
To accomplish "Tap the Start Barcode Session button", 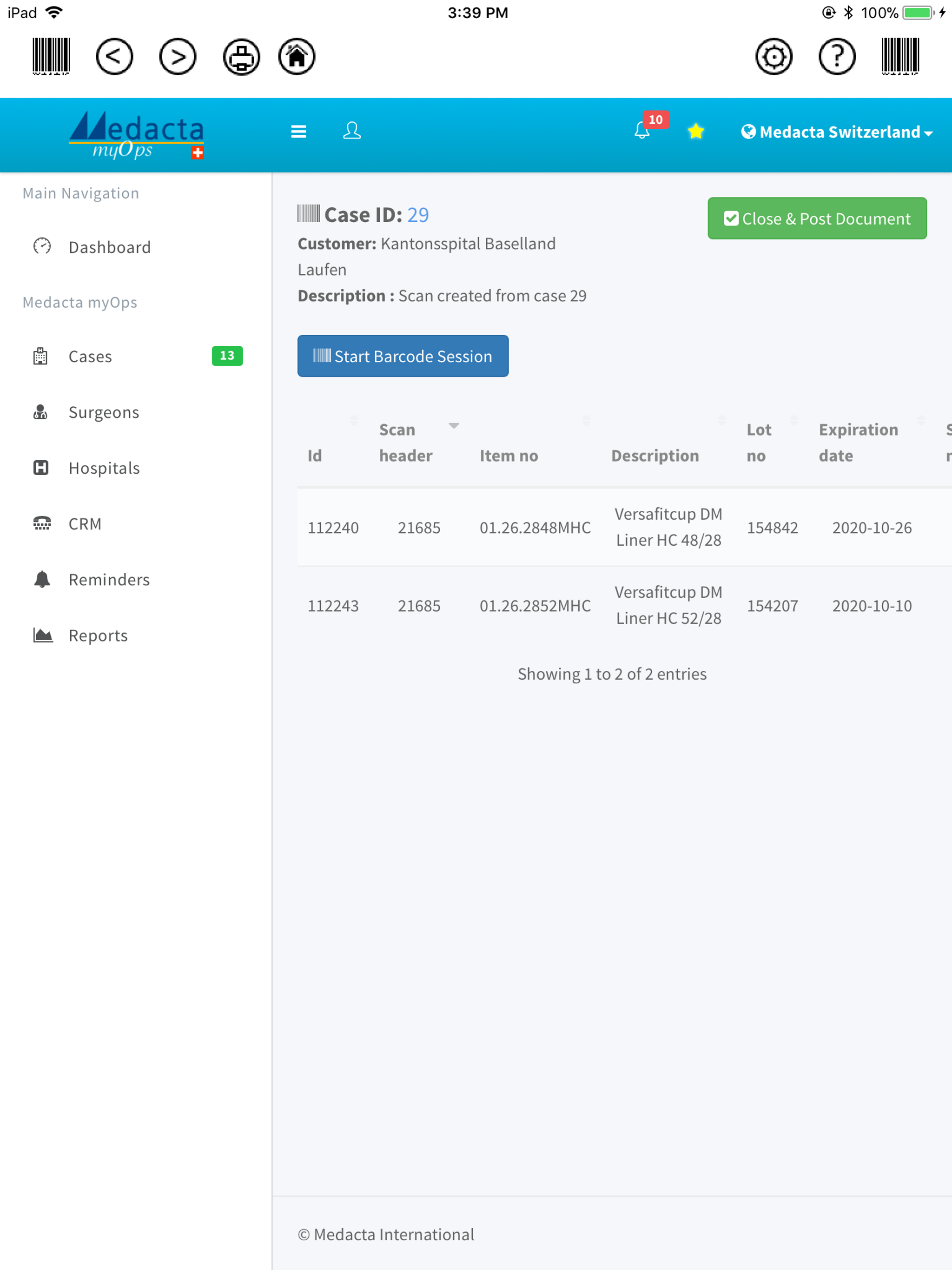I will [403, 356].
